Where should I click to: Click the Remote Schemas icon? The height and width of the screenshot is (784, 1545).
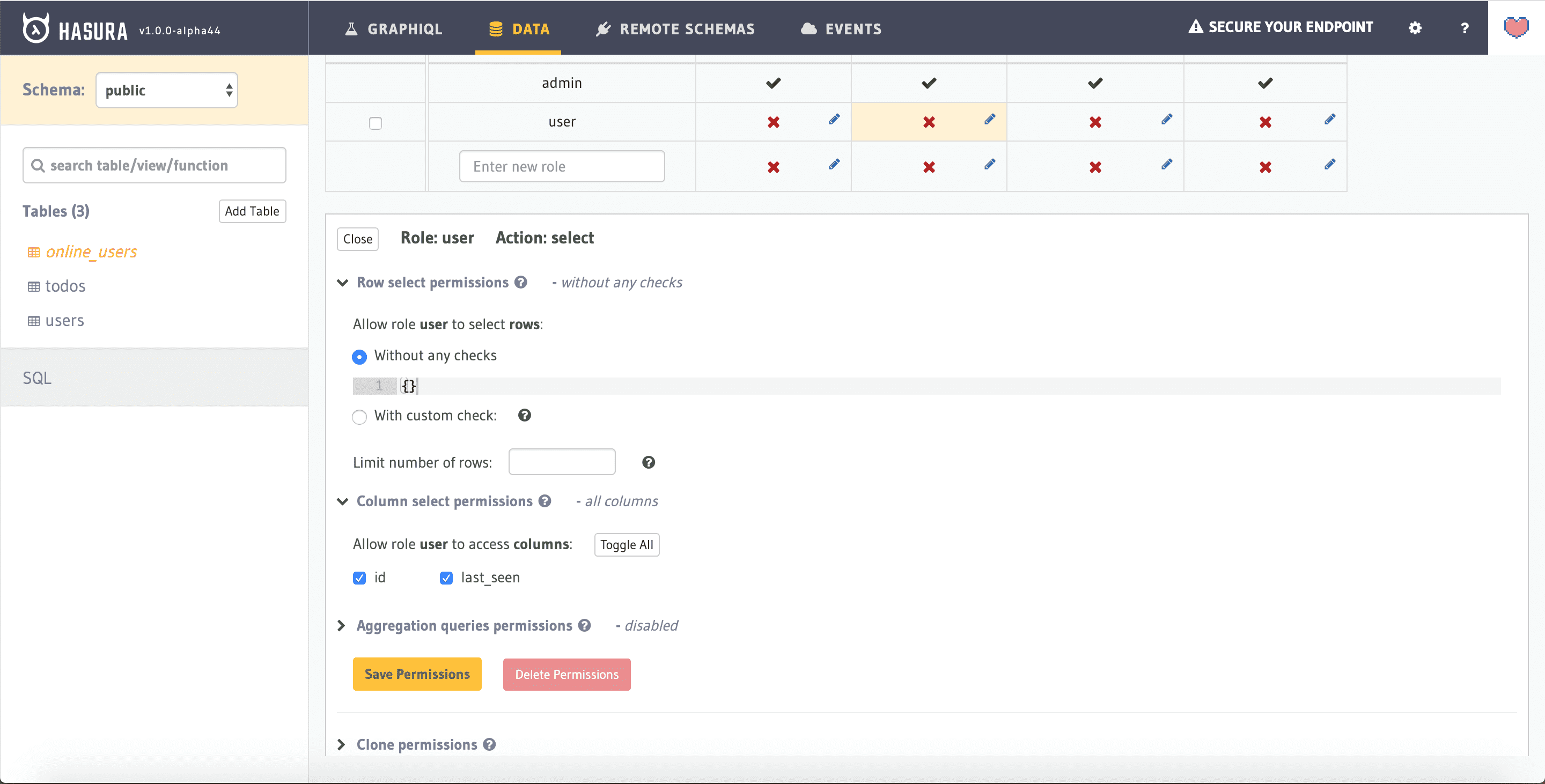[602, 28]
